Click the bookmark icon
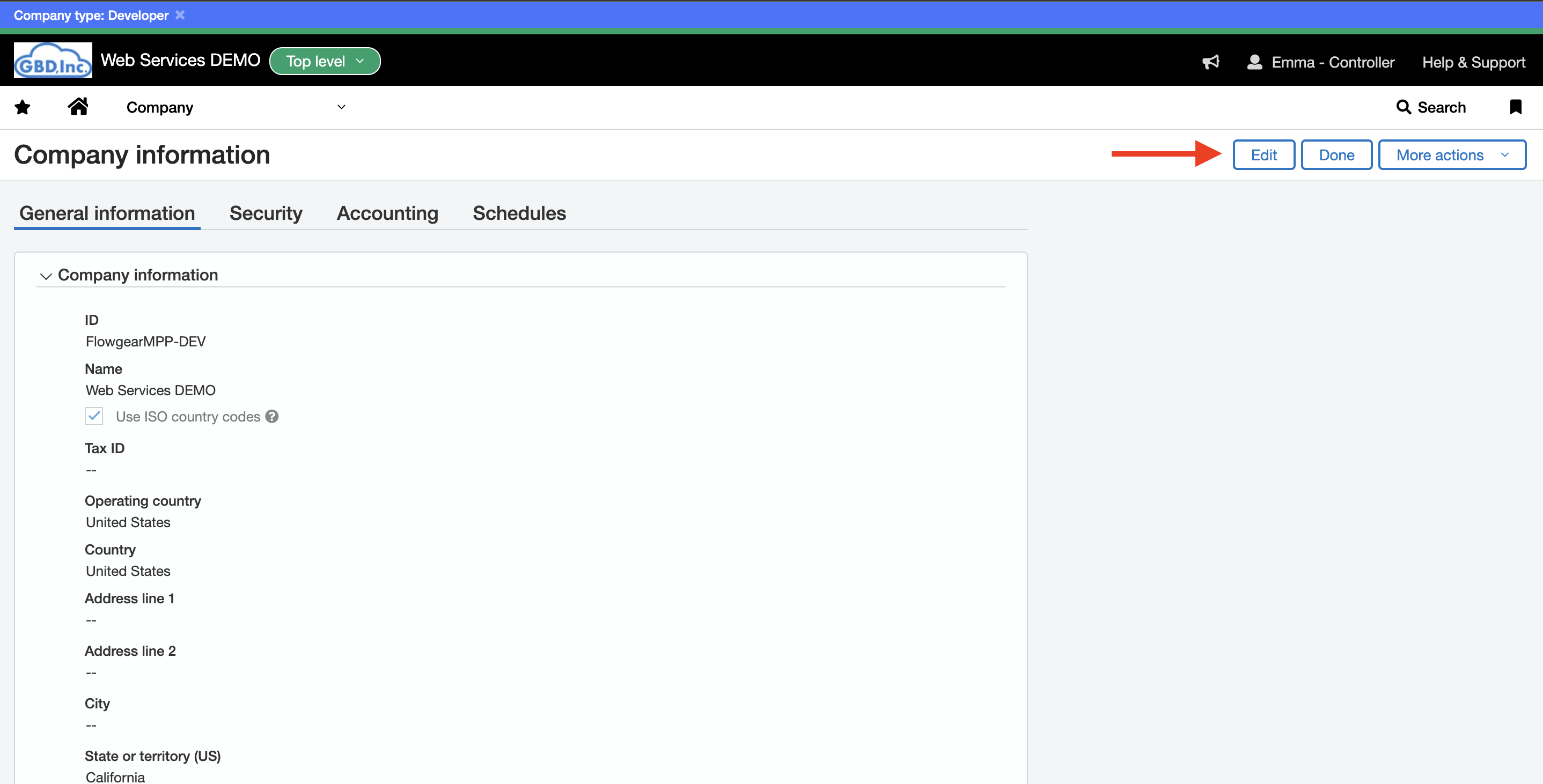 click(1516, 107)
